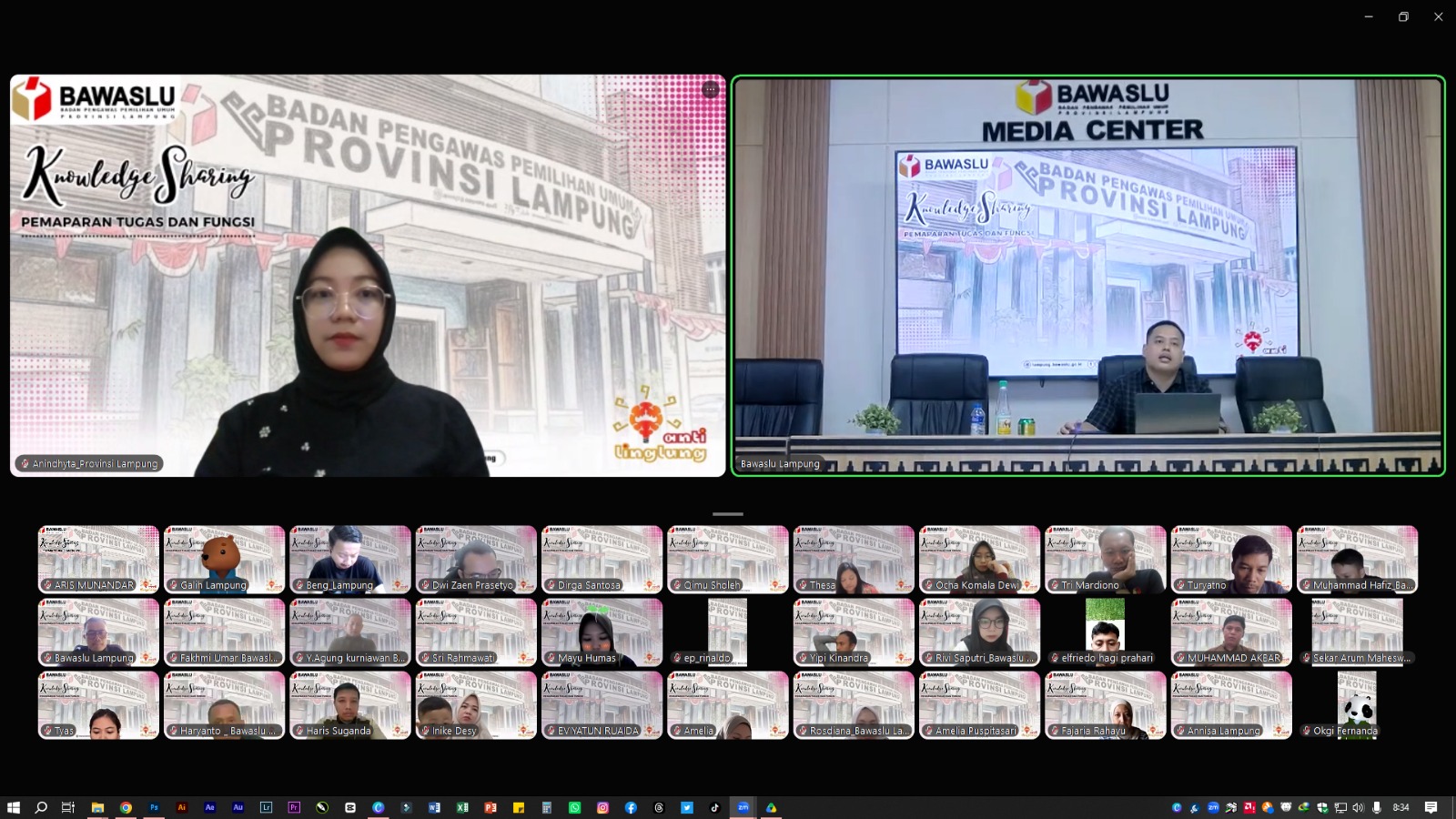1456x819 pixels.
Task: Click the Dwi Zaen Prasetyo participant thumbnail
Action: pyautogui.click(x=476, y=560)
